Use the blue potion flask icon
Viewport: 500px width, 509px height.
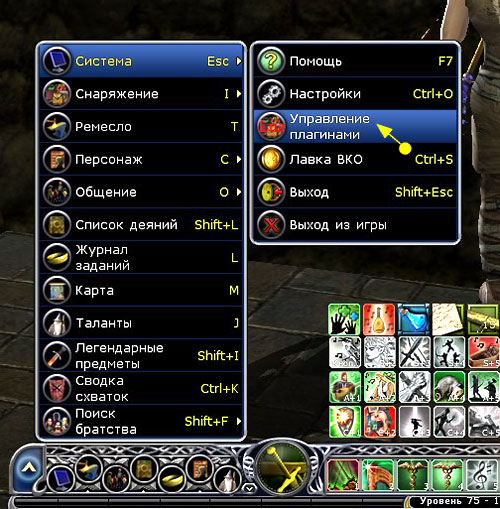tap(414, 319)
